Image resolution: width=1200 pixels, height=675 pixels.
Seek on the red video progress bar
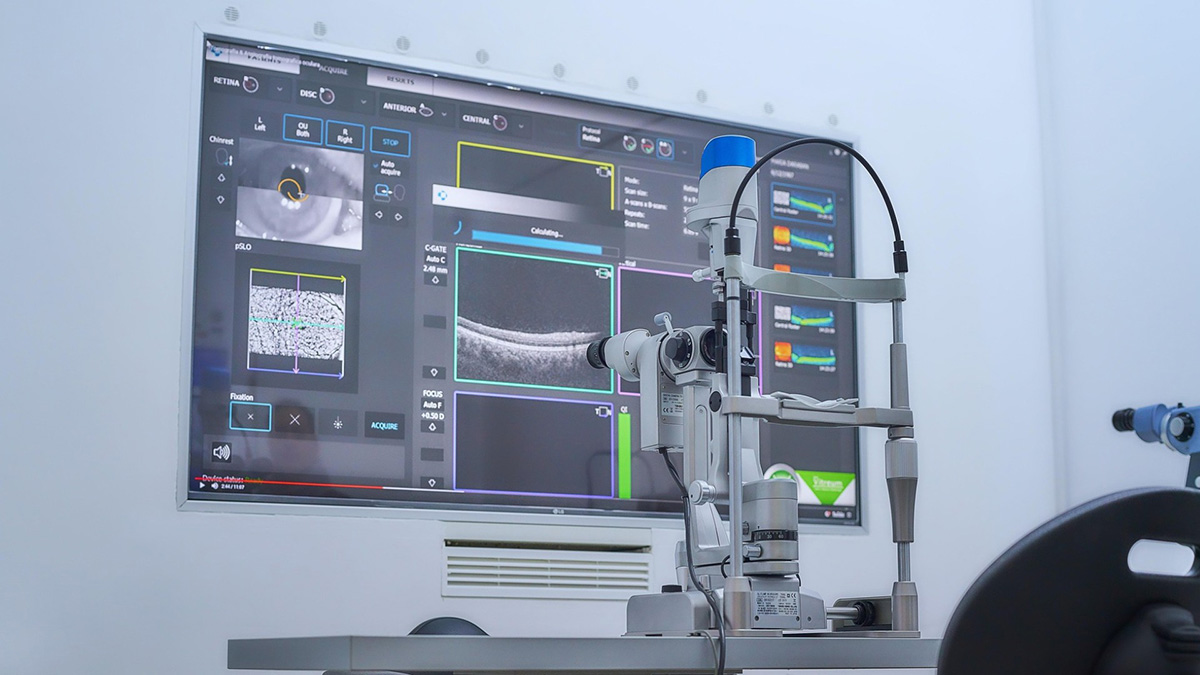300,484
